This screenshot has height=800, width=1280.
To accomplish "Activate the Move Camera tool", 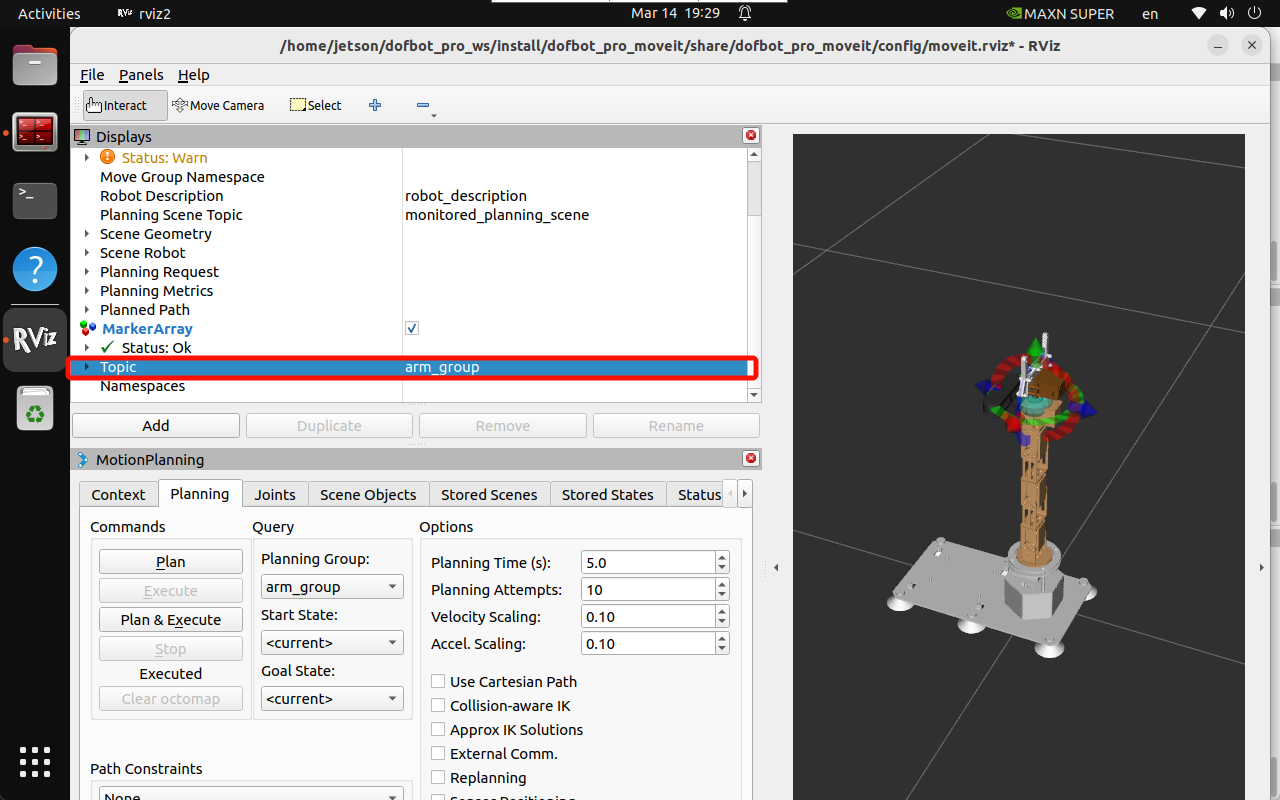I will pos(218,105).
